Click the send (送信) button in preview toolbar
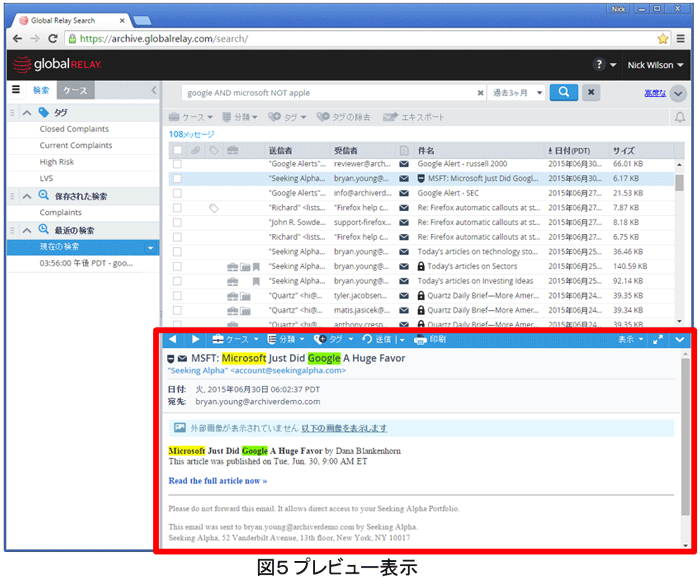This screenshot has height=578, width=700. [x=377, y=339]
